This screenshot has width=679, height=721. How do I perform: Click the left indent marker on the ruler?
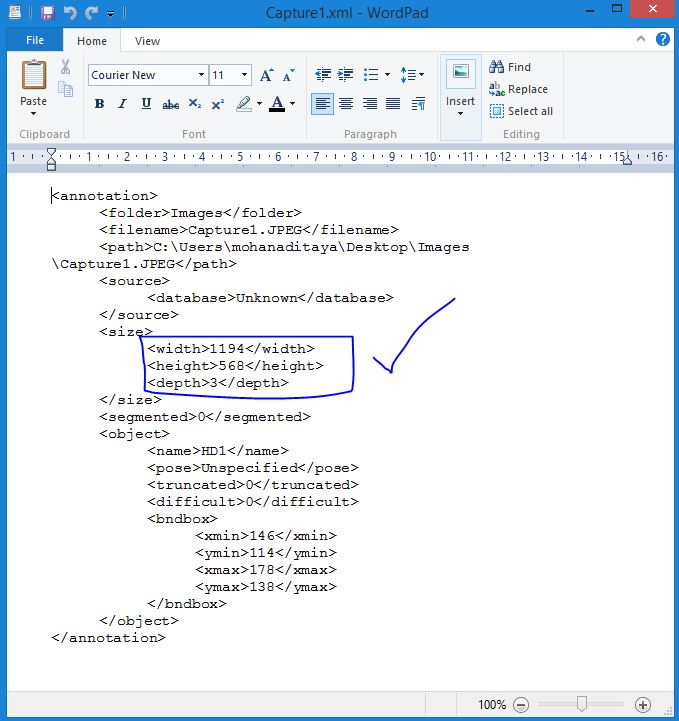coord(51,165)
